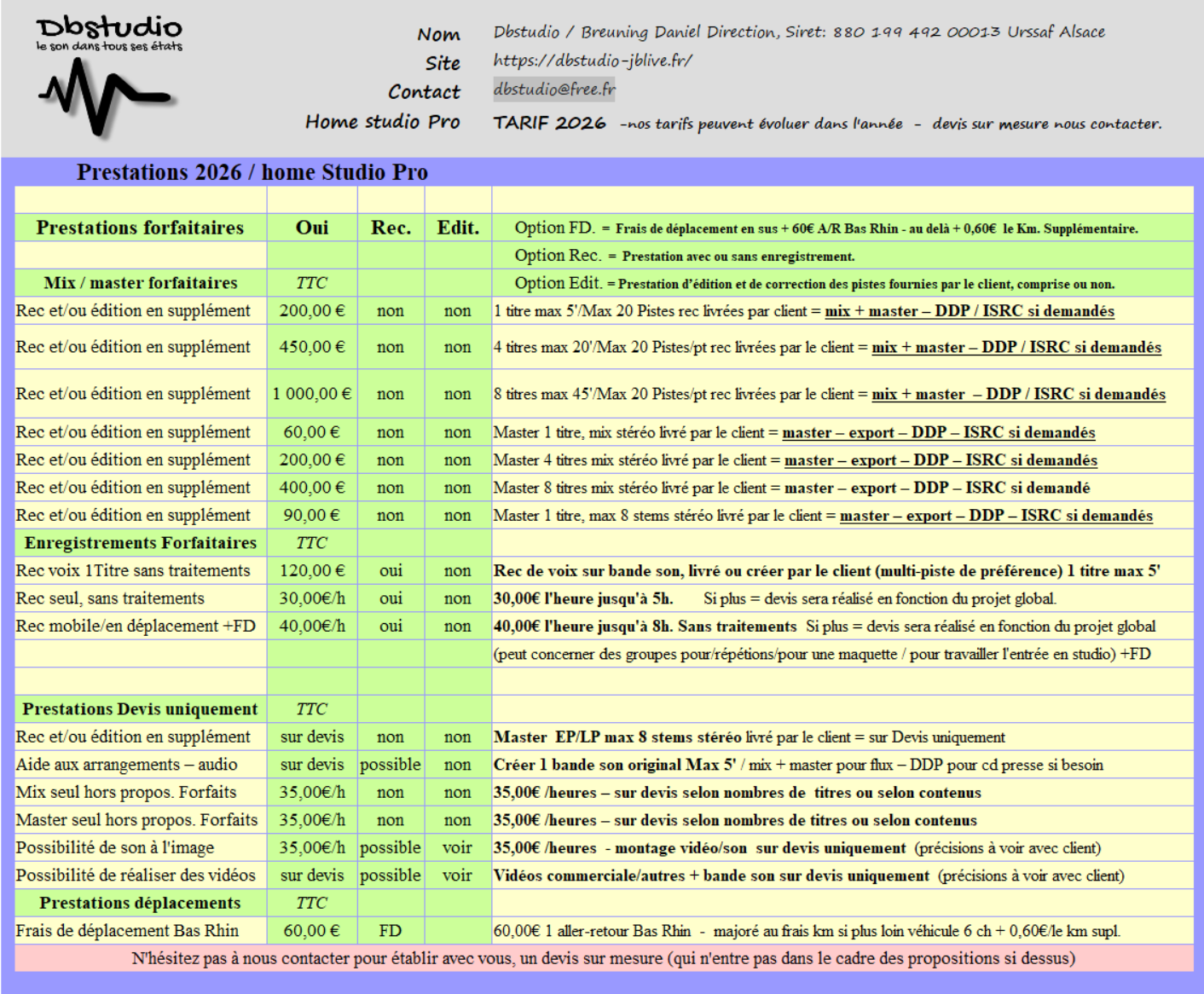Select the "Prestations forfaitaires" header cell
The width and height of the screenshot is (1204, 994).
(140, 228)
